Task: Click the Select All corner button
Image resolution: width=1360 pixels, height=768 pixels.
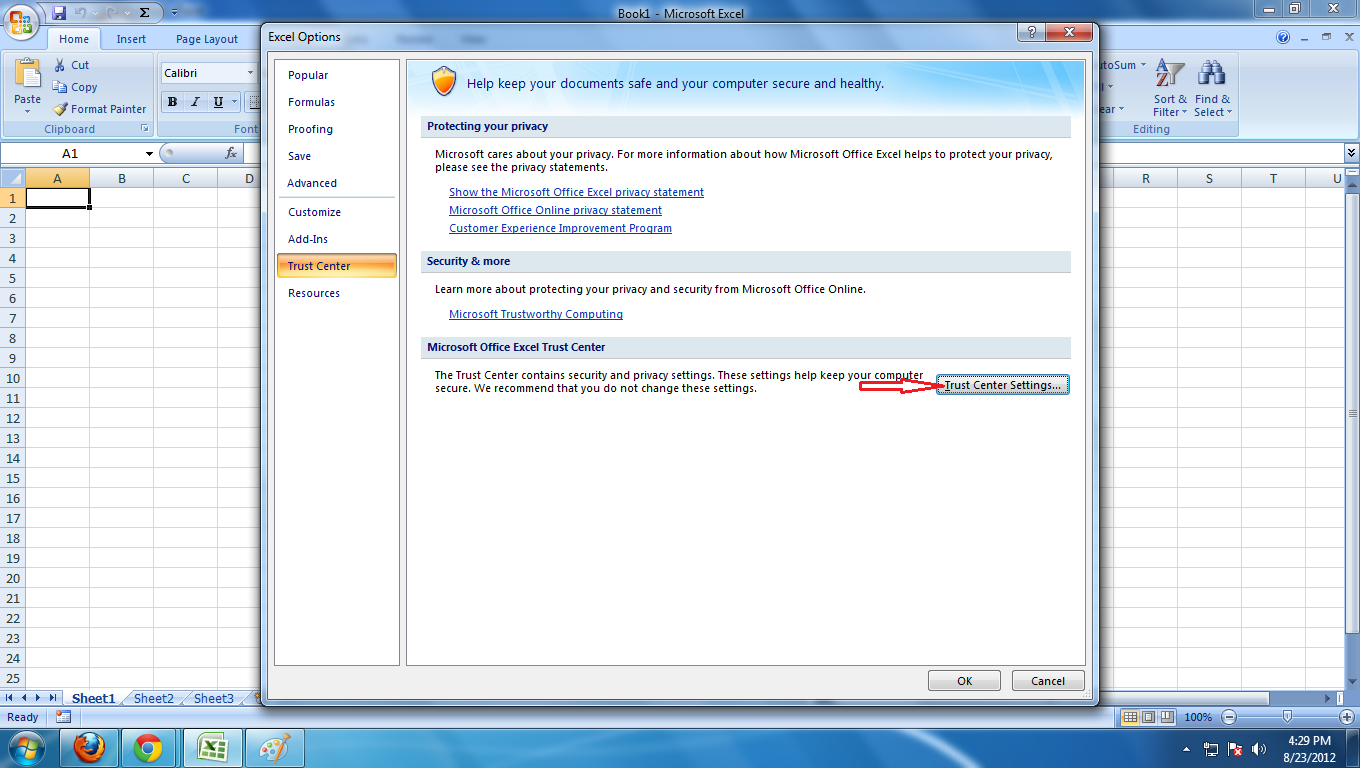Action: [x=12, y=178]
